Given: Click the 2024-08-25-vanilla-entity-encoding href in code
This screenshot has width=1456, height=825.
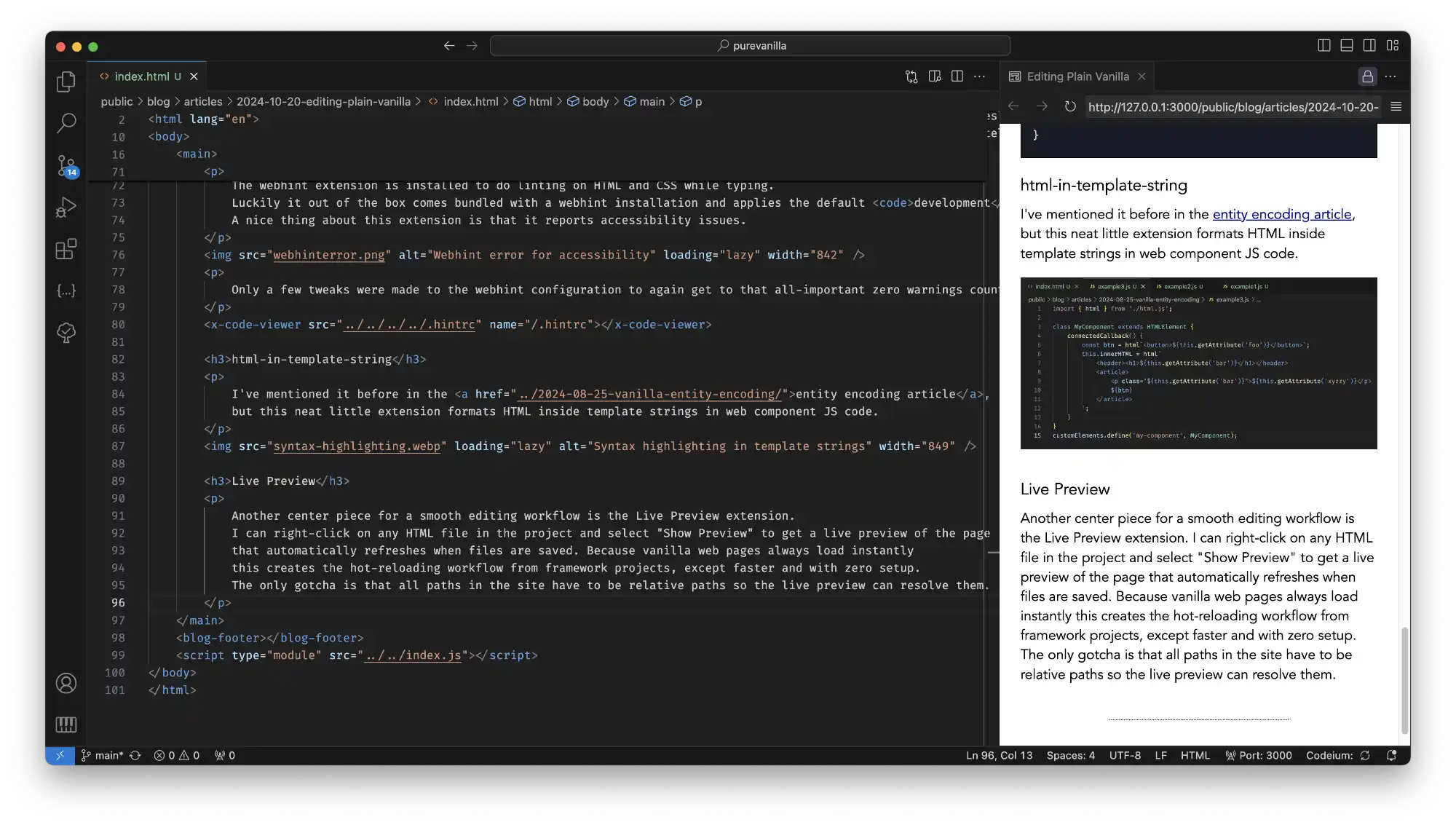Looking at the screenshot, I should [x=649, y=394].
